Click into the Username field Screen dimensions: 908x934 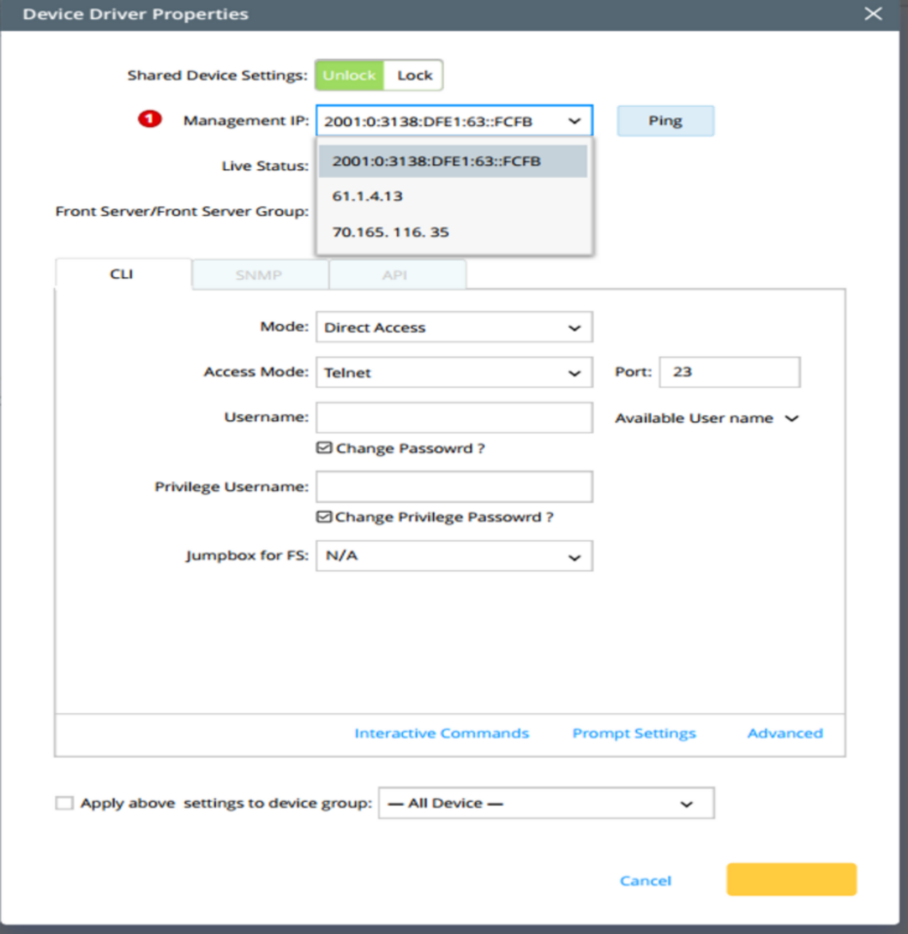coord(454,418)
